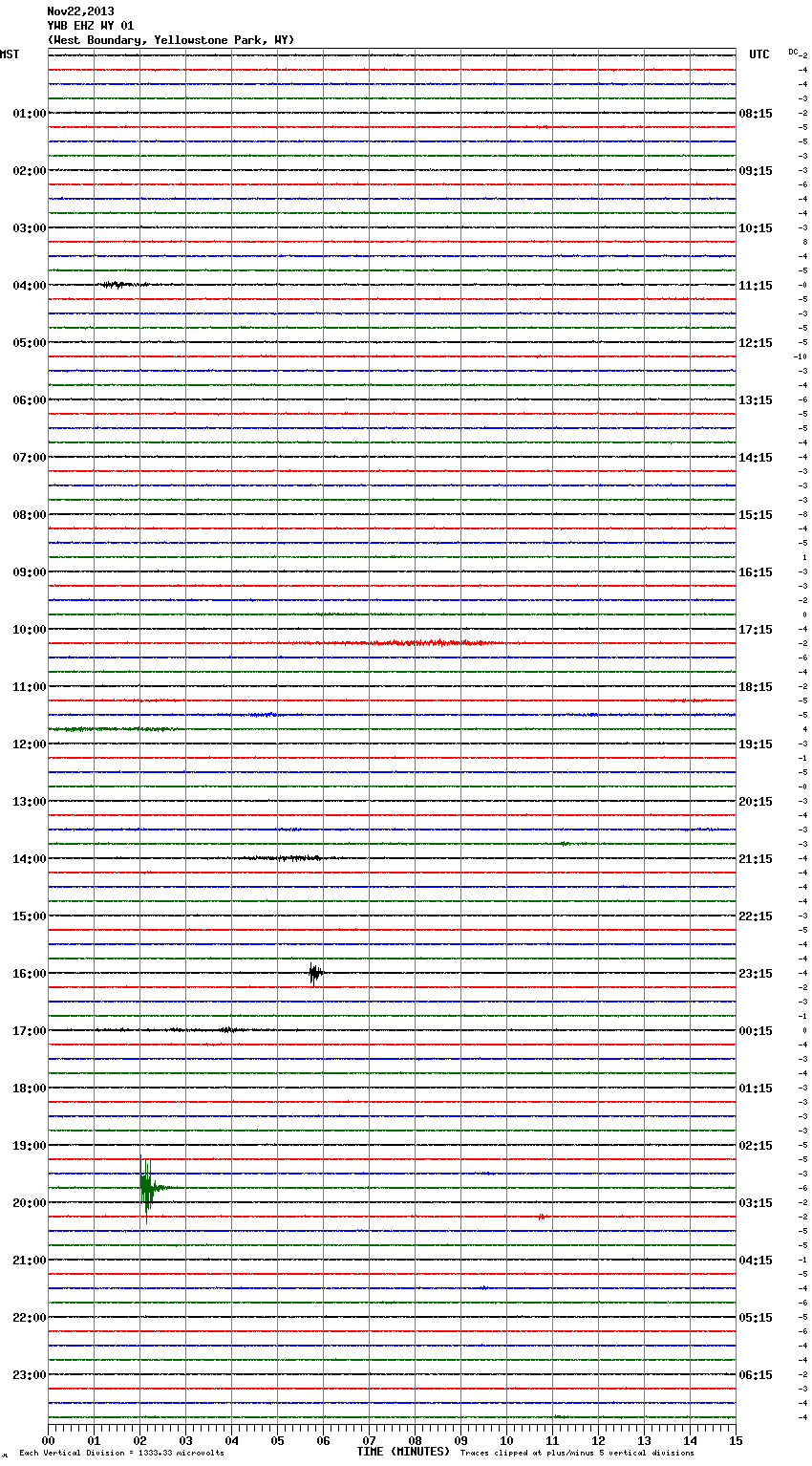Click the 19:15 UTC row label
Viewport: 812px width, 1466px height.
pyautogui.click(x=756, y=744)
